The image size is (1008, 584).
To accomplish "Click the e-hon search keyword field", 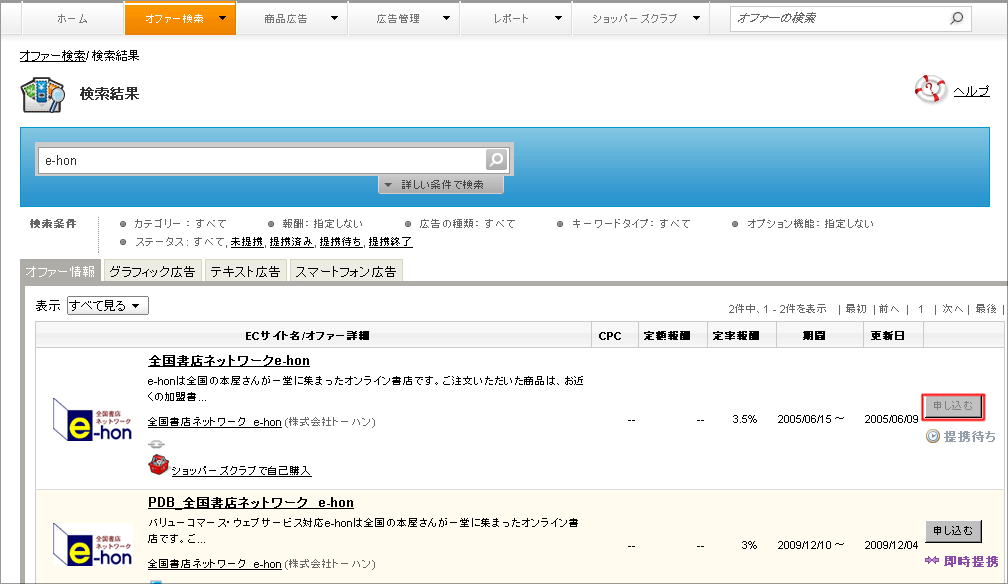I will pos(262,160).
